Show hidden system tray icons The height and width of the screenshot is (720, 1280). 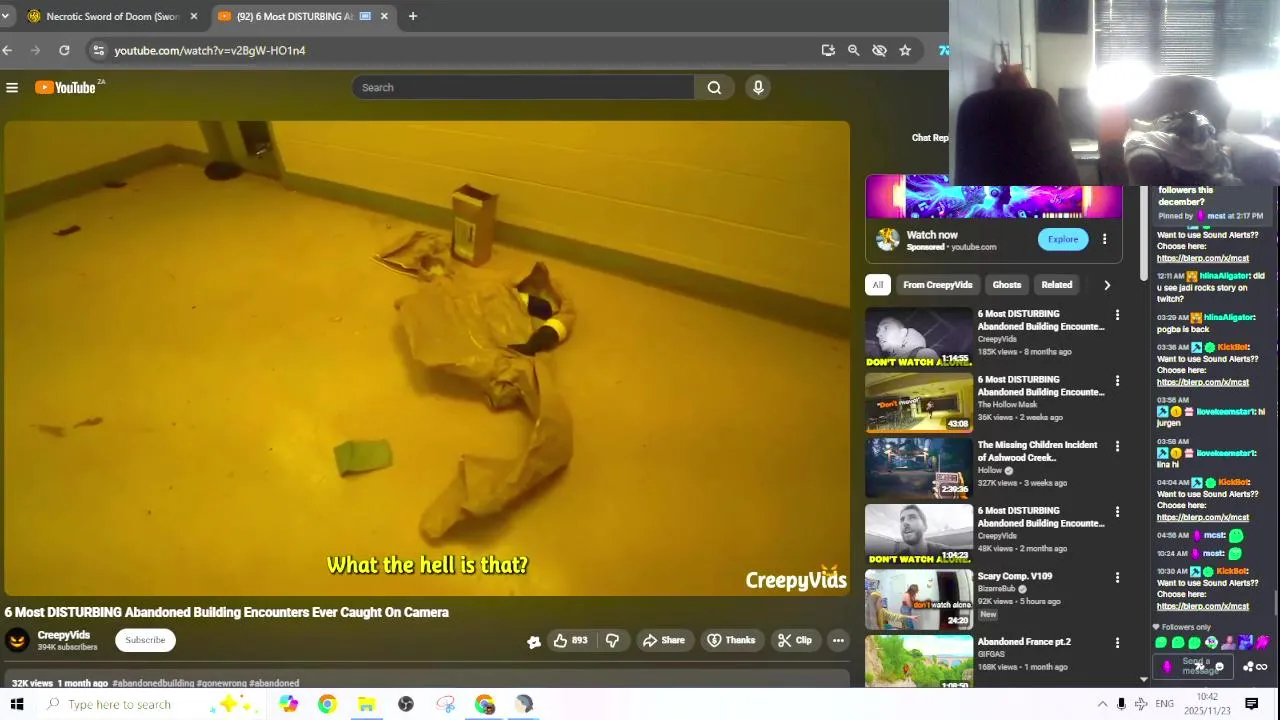1102,704
